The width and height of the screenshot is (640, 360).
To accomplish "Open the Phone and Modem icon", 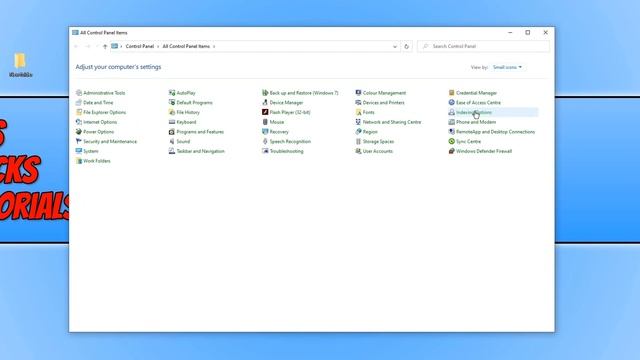I will coord(451,122).
